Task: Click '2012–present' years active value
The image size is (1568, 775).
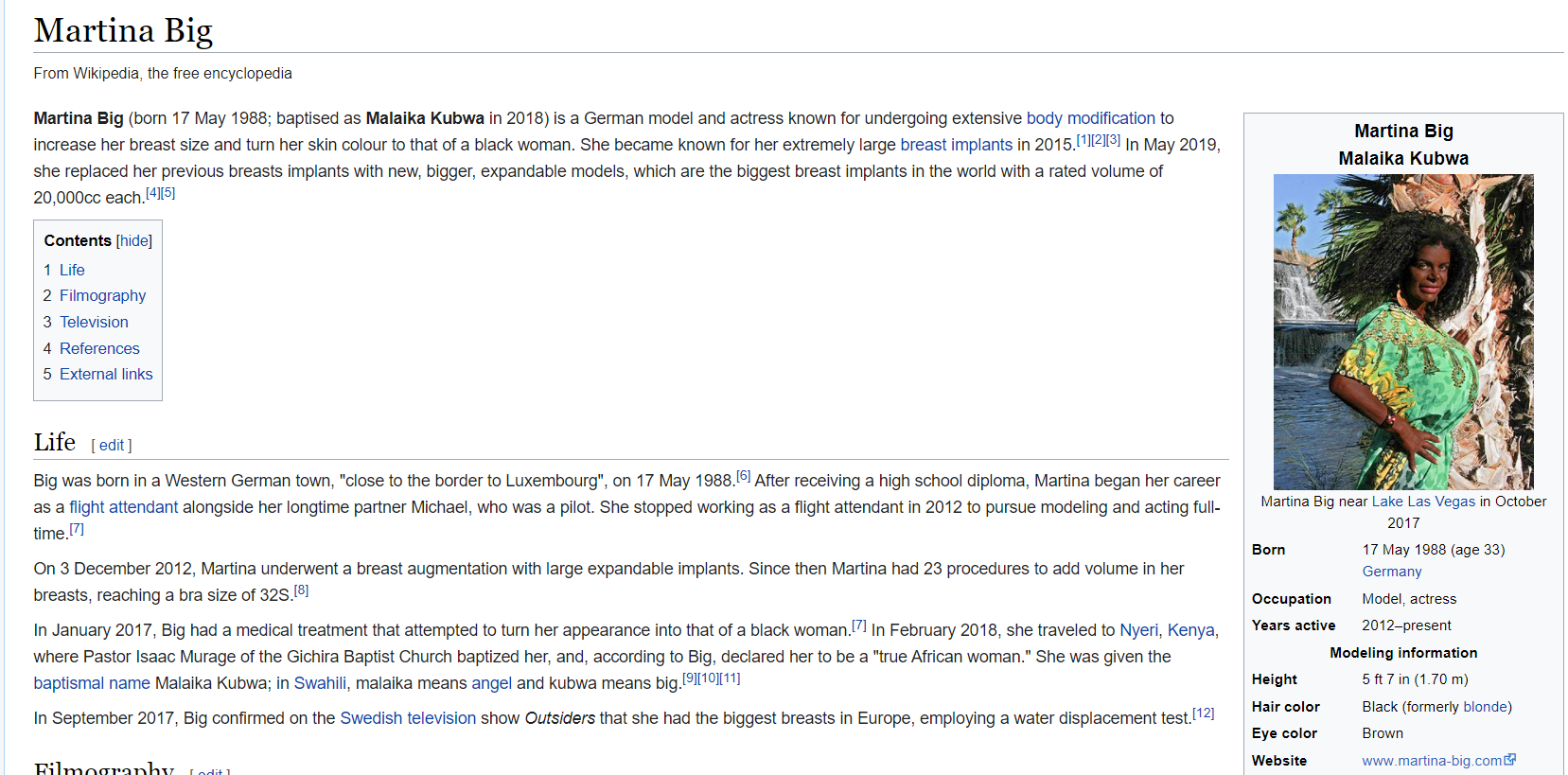Action: (1406, 625)
